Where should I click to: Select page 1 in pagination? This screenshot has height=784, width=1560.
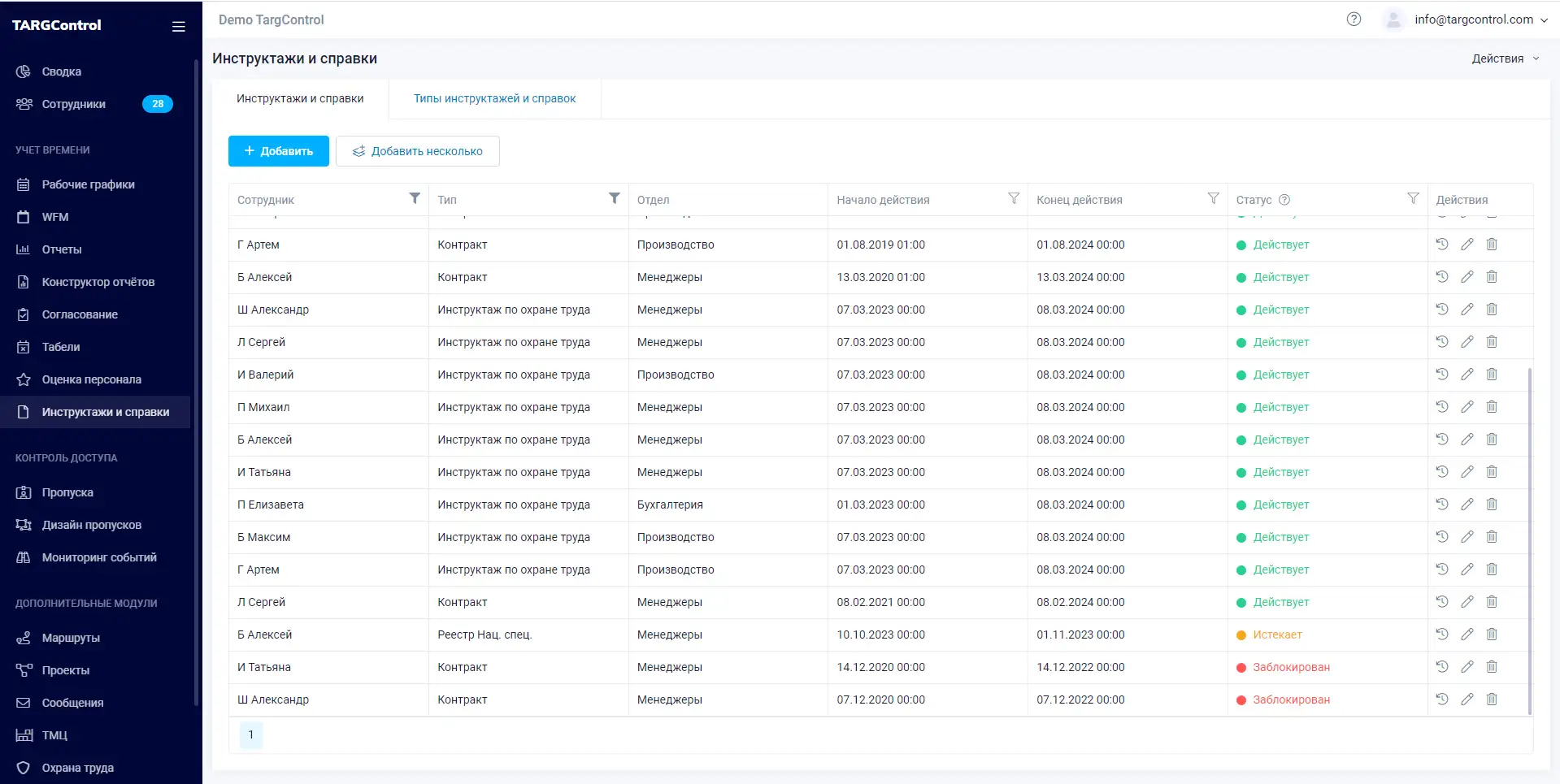[250, 734]
